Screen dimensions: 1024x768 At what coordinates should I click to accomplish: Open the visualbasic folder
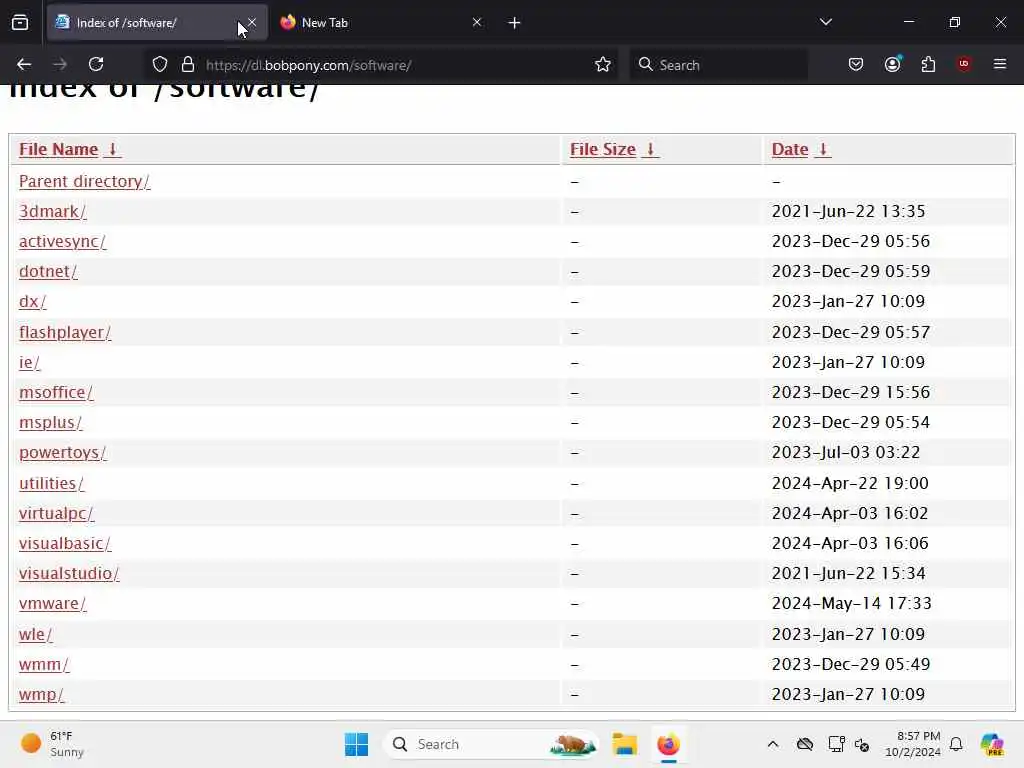(x=65, y=543)
